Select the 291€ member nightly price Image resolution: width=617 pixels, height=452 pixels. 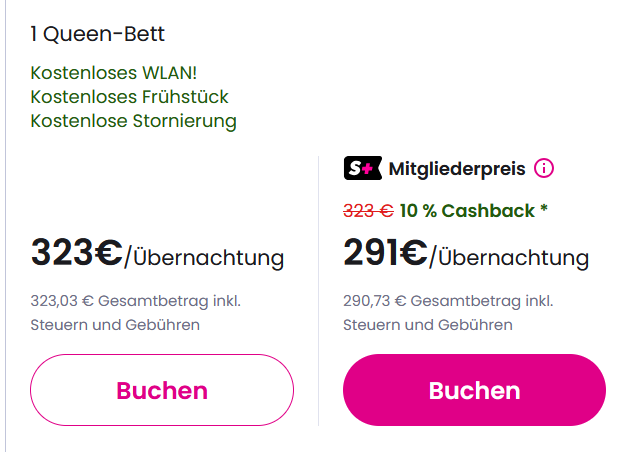pyautogui.click(x=385, y=253)
